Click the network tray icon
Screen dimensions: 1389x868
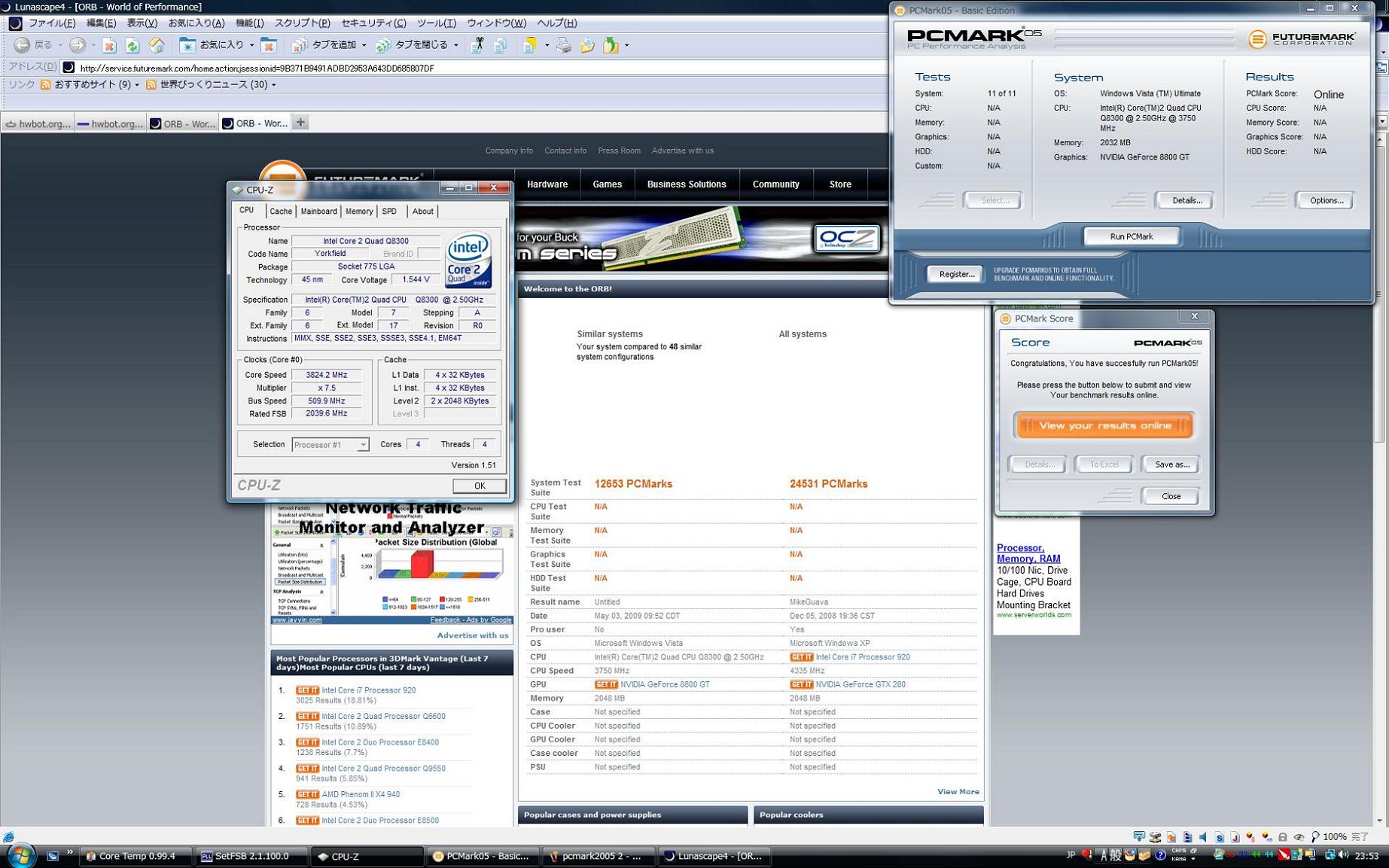coord(1330,855)
